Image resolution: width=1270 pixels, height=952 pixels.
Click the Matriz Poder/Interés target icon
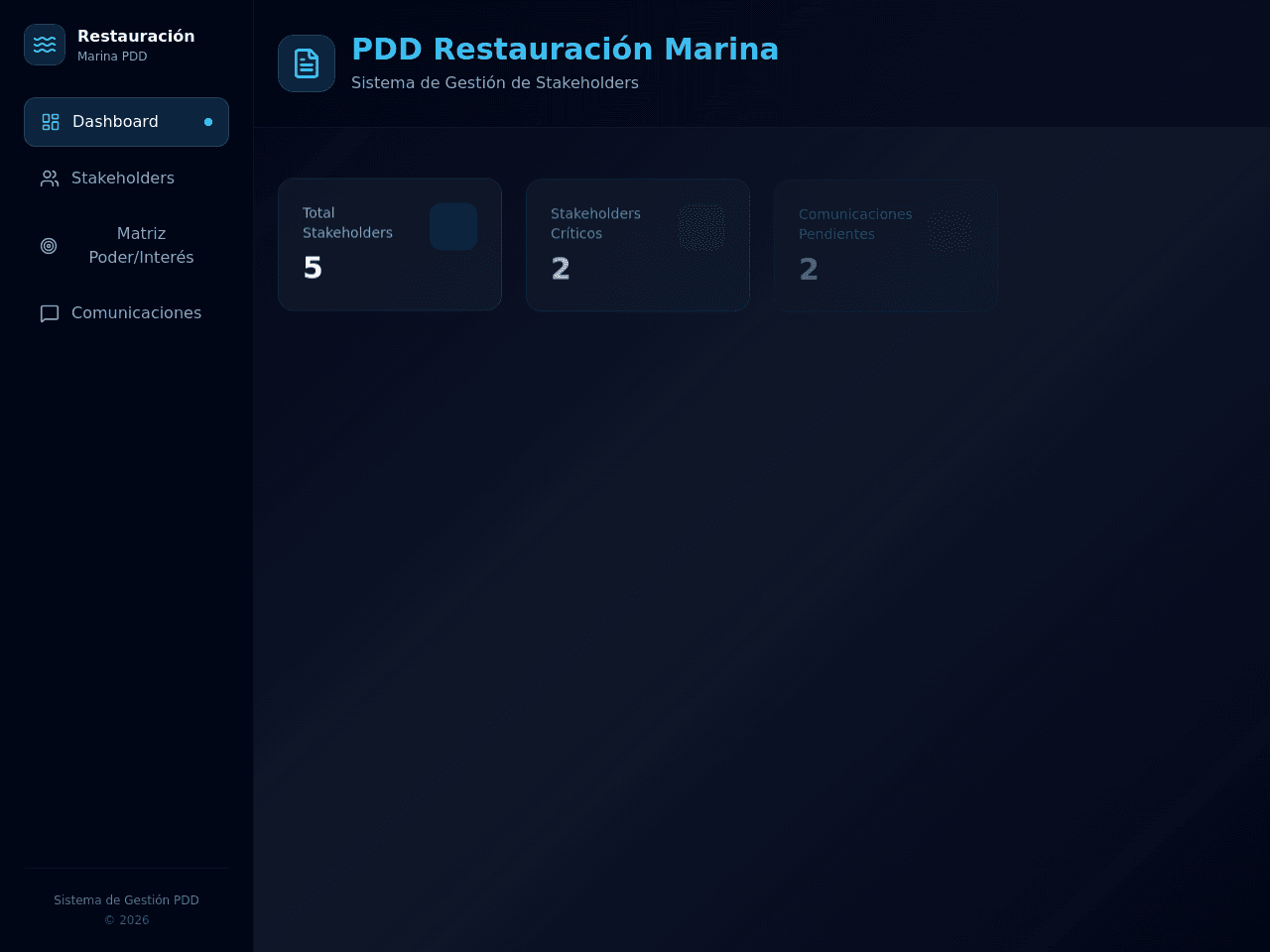(49, 246)
